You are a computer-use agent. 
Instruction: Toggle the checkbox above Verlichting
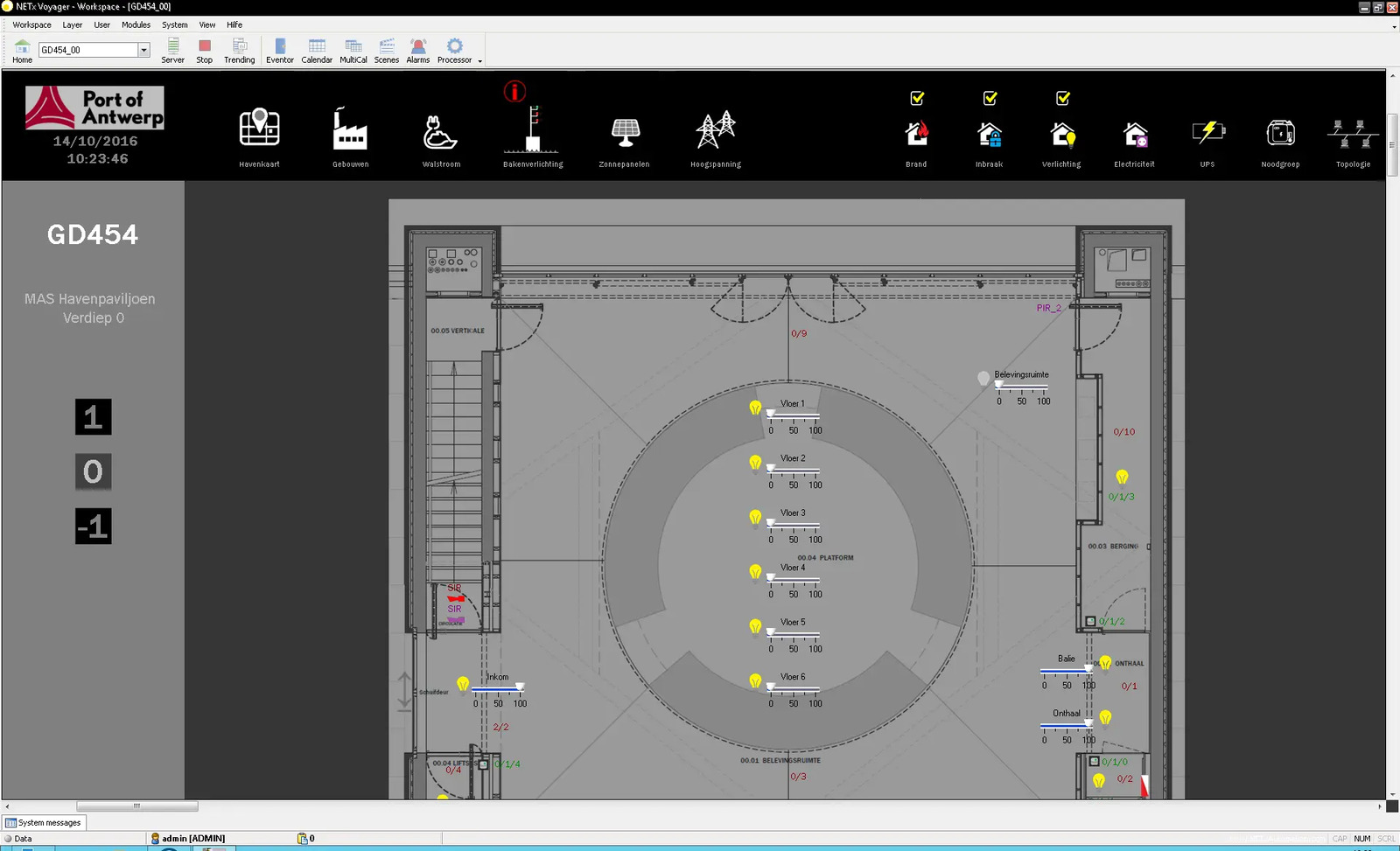click(1062, 98)
